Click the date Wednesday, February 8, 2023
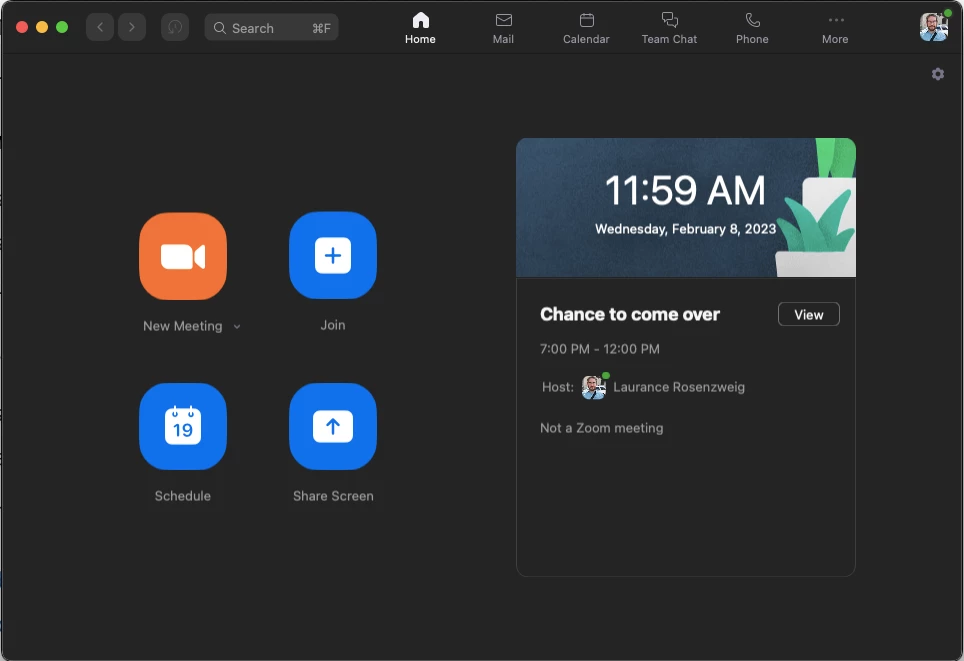 point(685,229)
